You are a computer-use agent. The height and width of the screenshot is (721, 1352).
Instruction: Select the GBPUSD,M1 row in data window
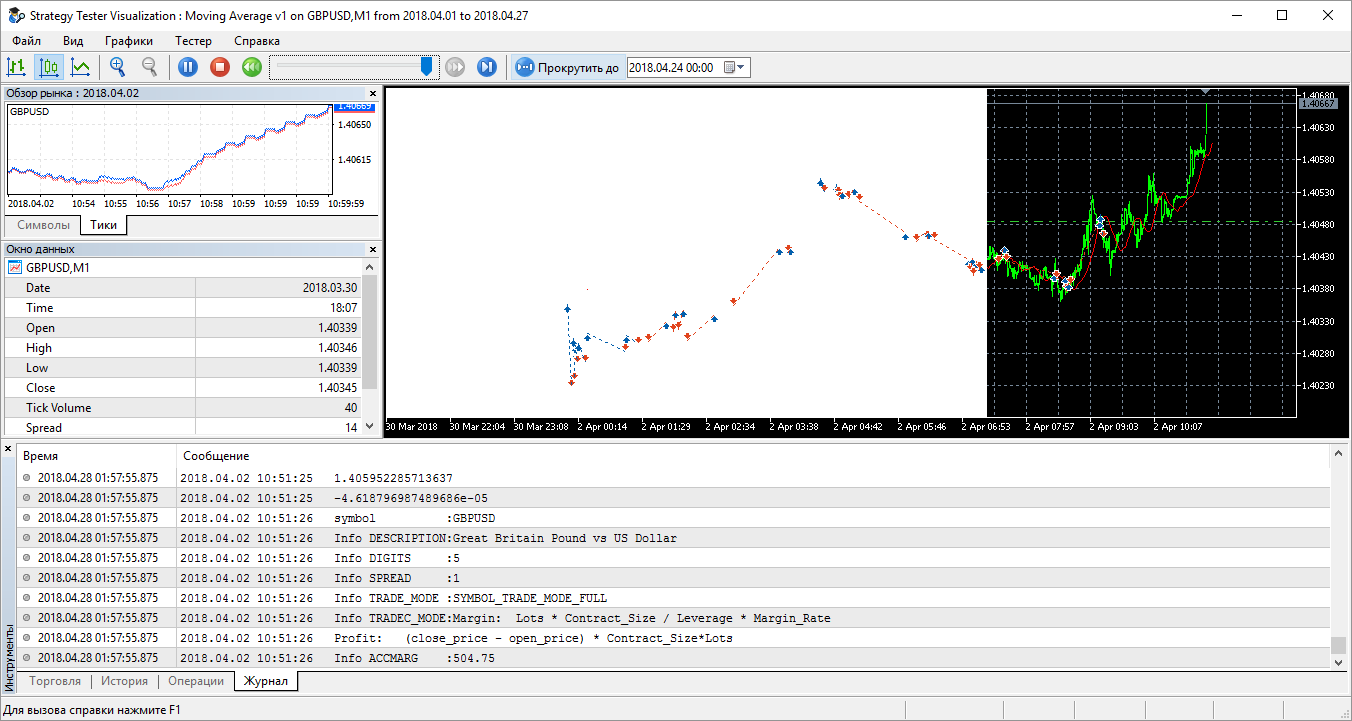[x=58, y=268]
